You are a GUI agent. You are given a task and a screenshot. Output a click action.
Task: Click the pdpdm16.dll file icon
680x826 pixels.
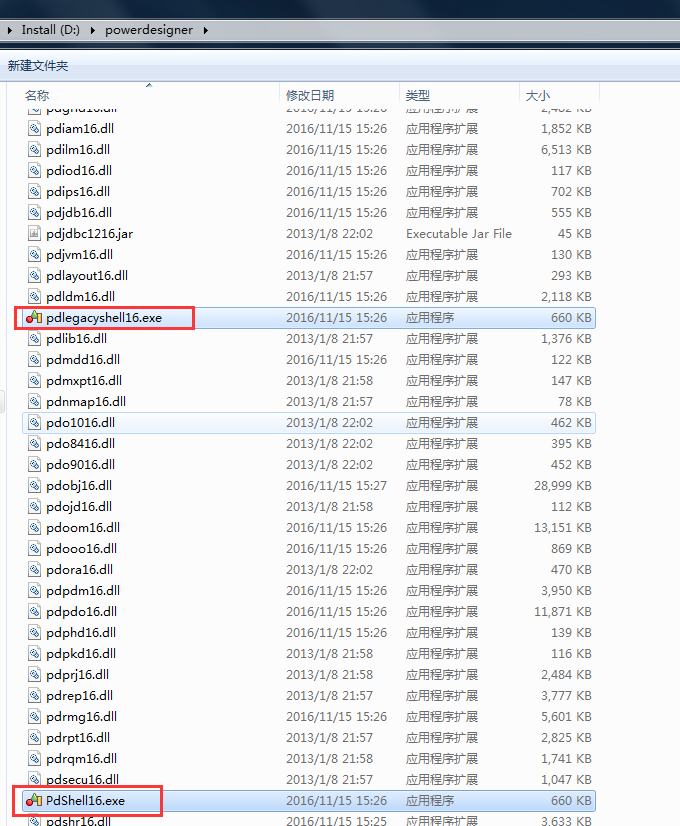pyautogui.click(x=34, y=591)
